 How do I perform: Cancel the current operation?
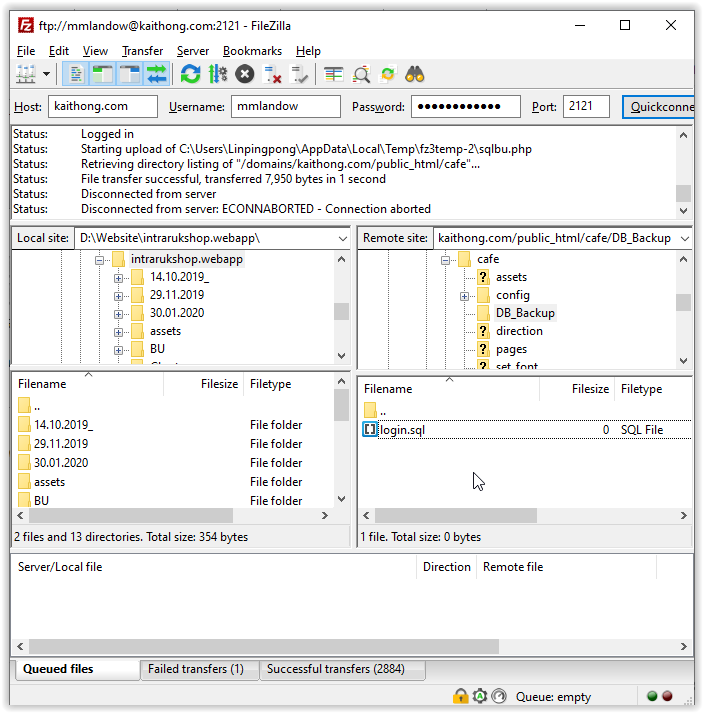pyautogui.click(x=245, y=74)
